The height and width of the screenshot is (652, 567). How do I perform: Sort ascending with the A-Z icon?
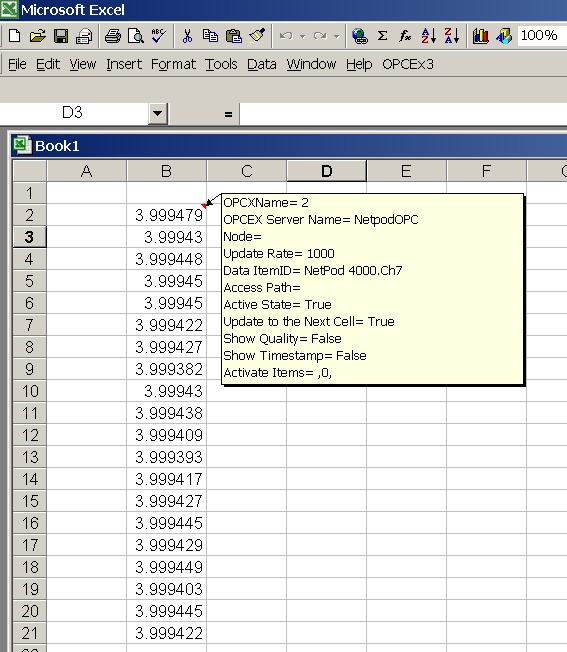429,36
